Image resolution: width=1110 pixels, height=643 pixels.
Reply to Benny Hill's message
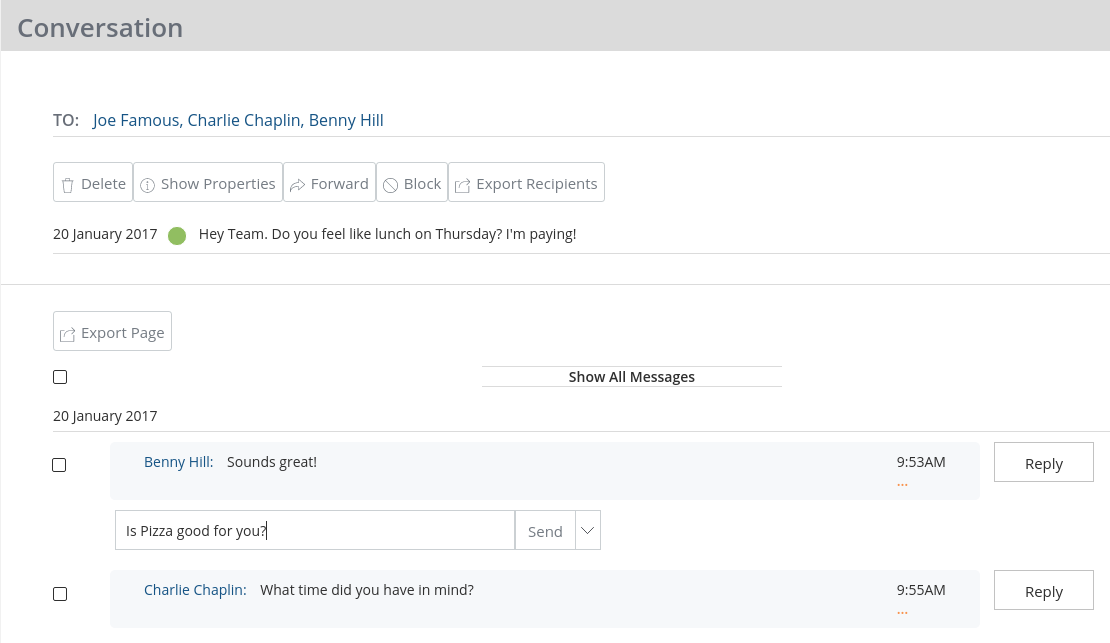tap(1043, 463)
